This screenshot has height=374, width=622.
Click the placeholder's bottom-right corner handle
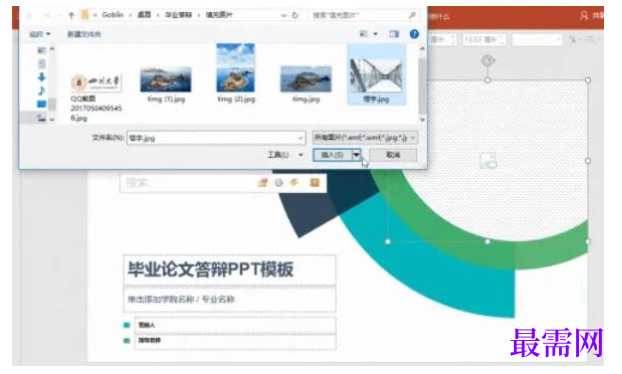pos(588,242)
